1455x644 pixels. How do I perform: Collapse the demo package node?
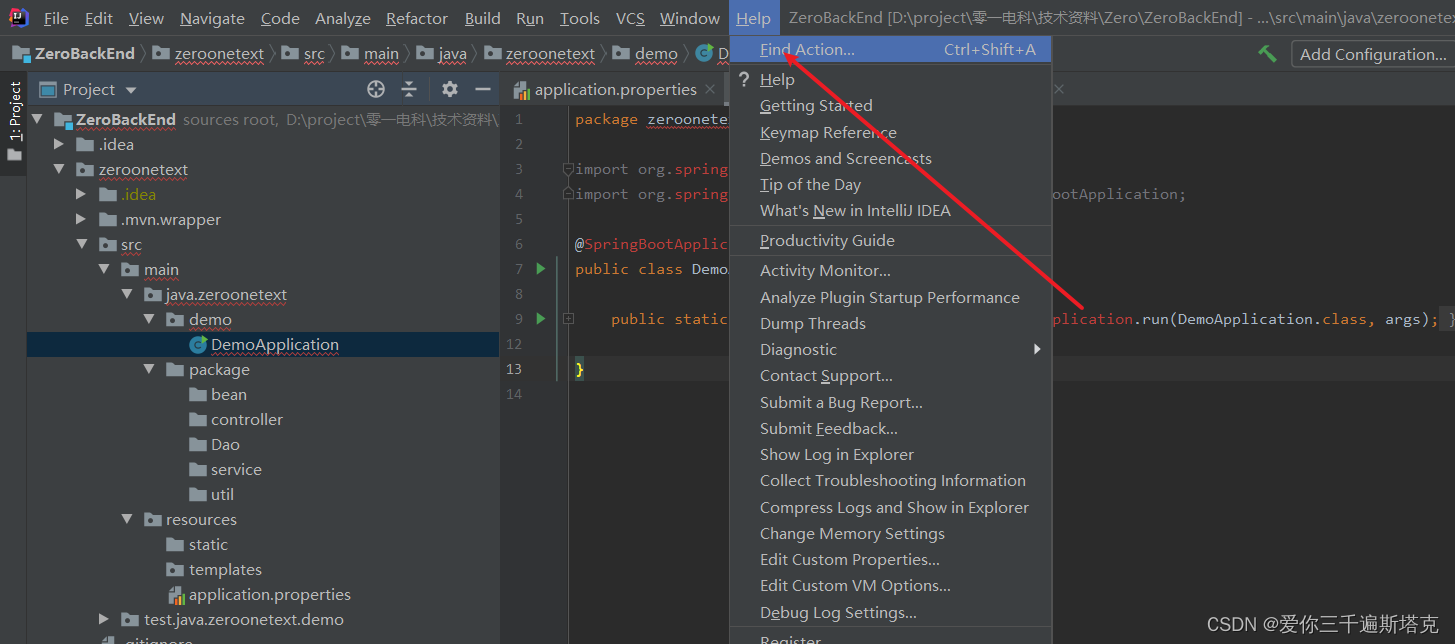coord(149,319)
